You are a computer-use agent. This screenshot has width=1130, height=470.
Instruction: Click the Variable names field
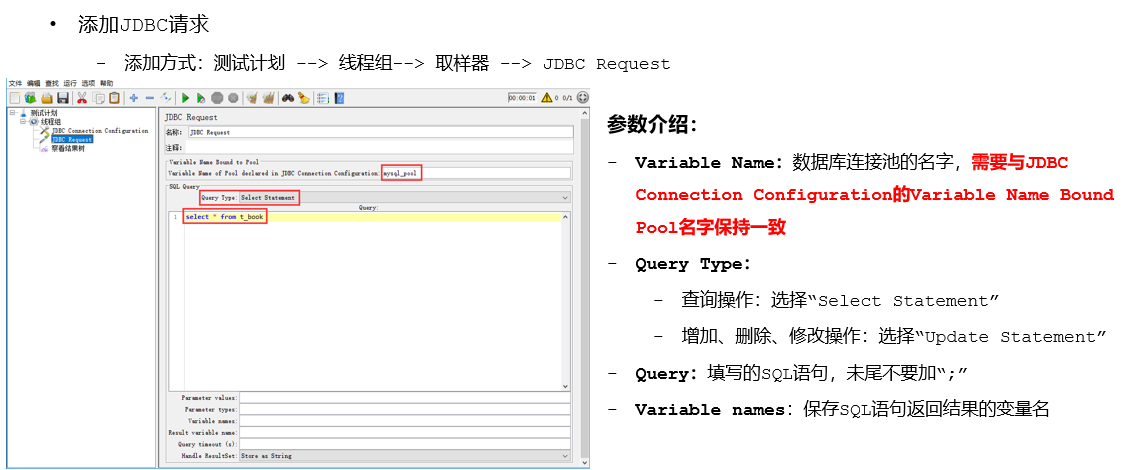(404, 420)
